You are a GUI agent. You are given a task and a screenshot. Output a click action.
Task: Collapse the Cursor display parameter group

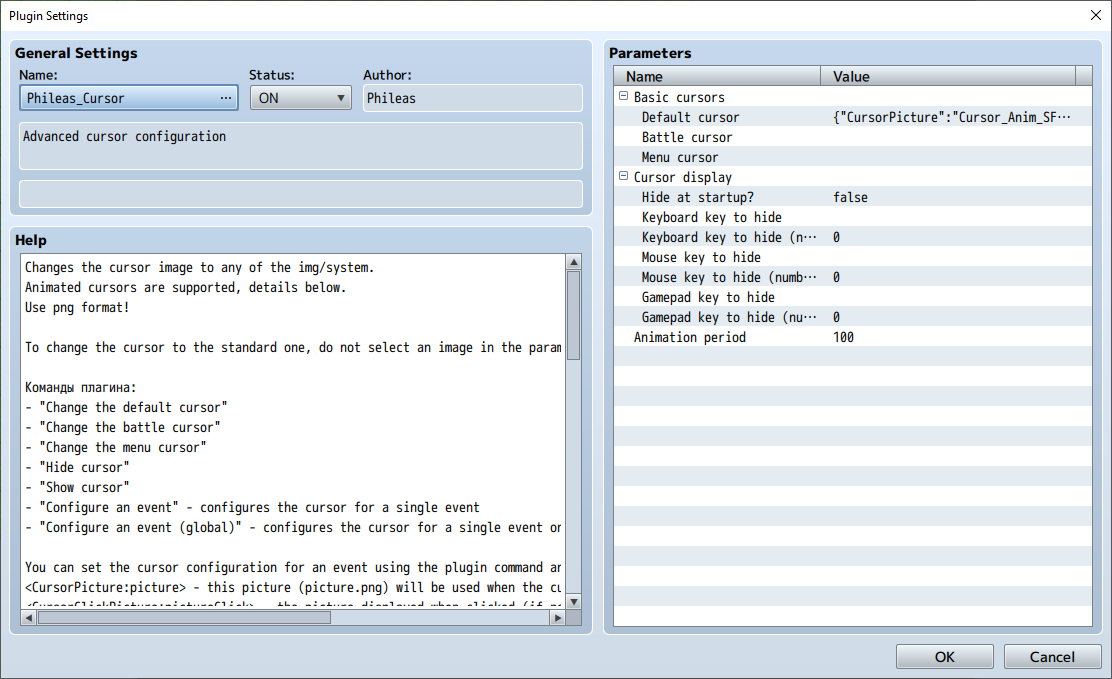point(622,177)
